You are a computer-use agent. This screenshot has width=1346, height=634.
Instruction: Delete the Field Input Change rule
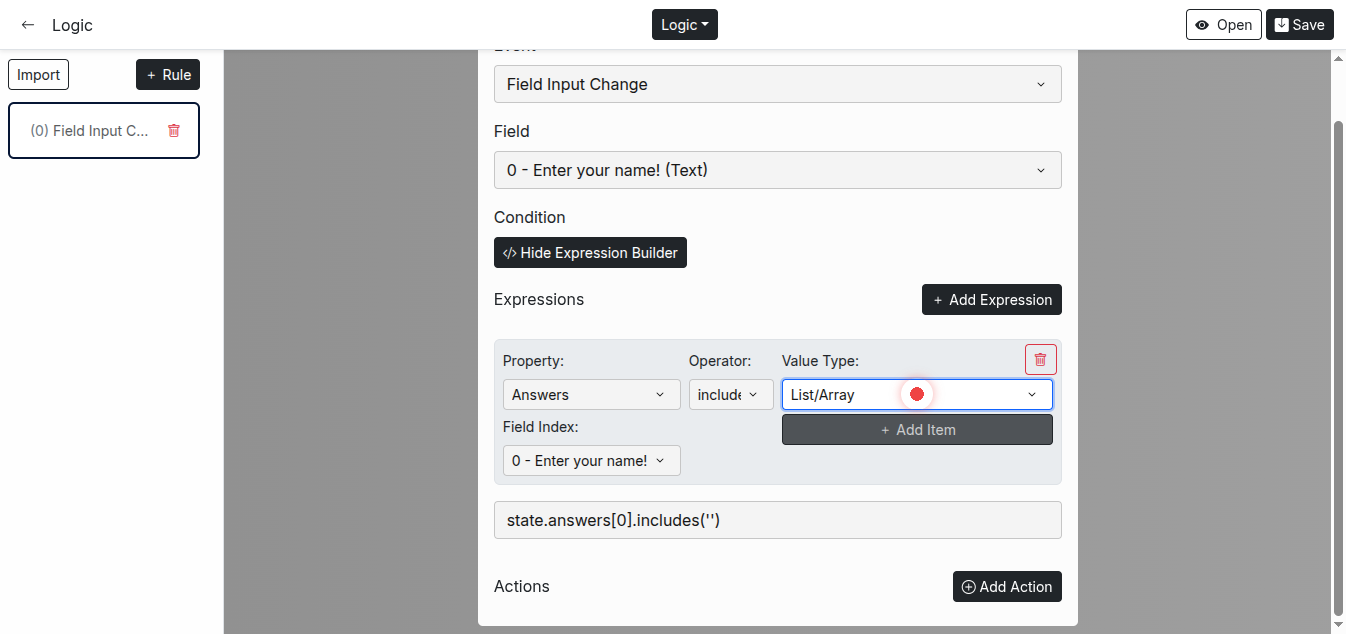(174, 131)
